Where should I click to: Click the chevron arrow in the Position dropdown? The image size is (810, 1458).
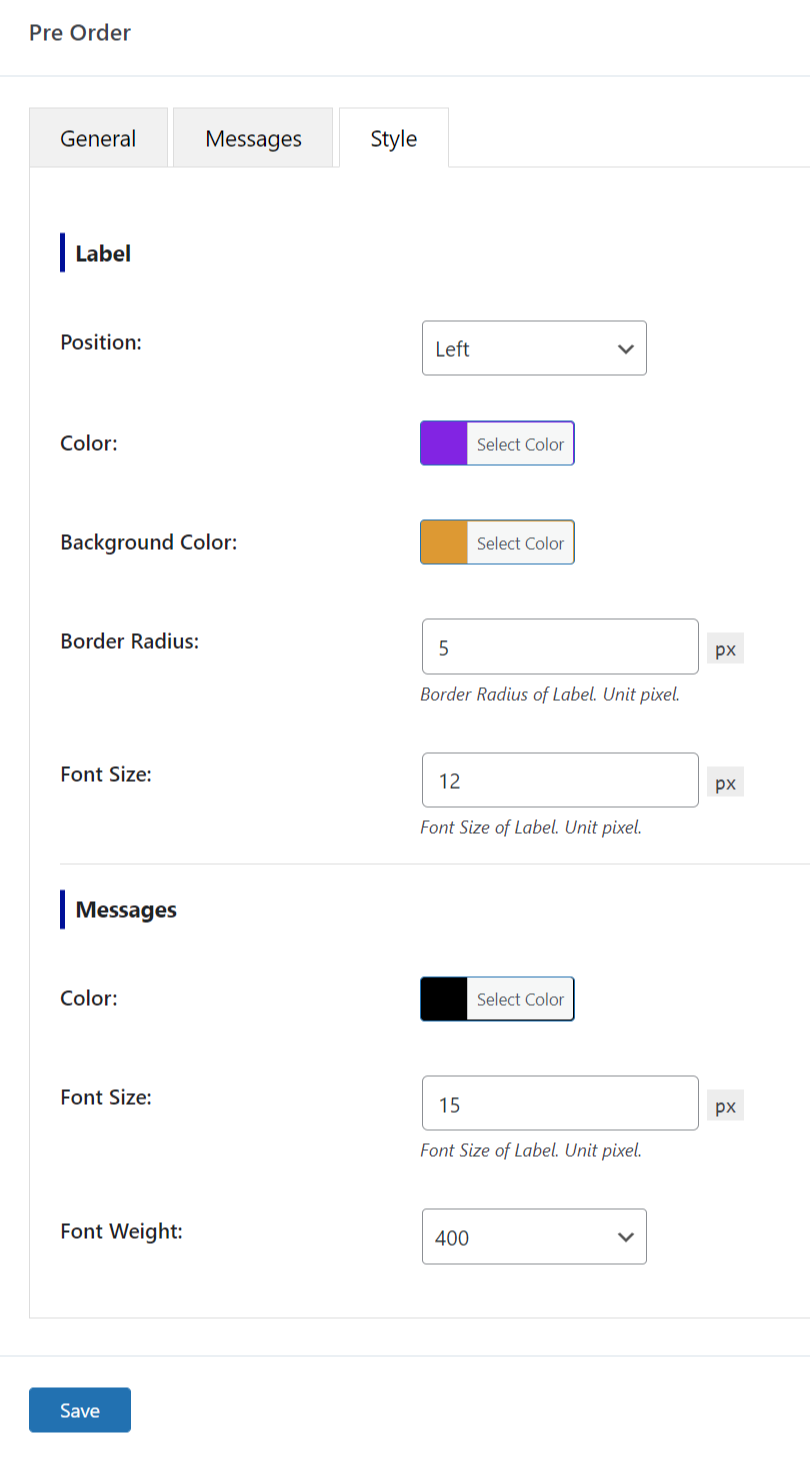point(626,349)
